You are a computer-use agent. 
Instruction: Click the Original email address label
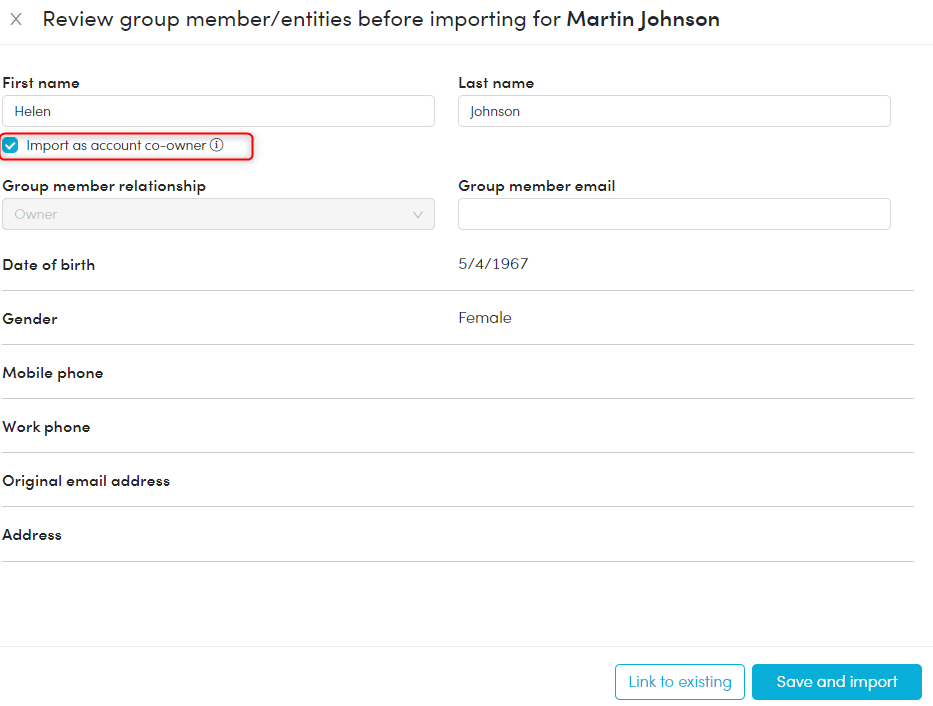(86, 481)
